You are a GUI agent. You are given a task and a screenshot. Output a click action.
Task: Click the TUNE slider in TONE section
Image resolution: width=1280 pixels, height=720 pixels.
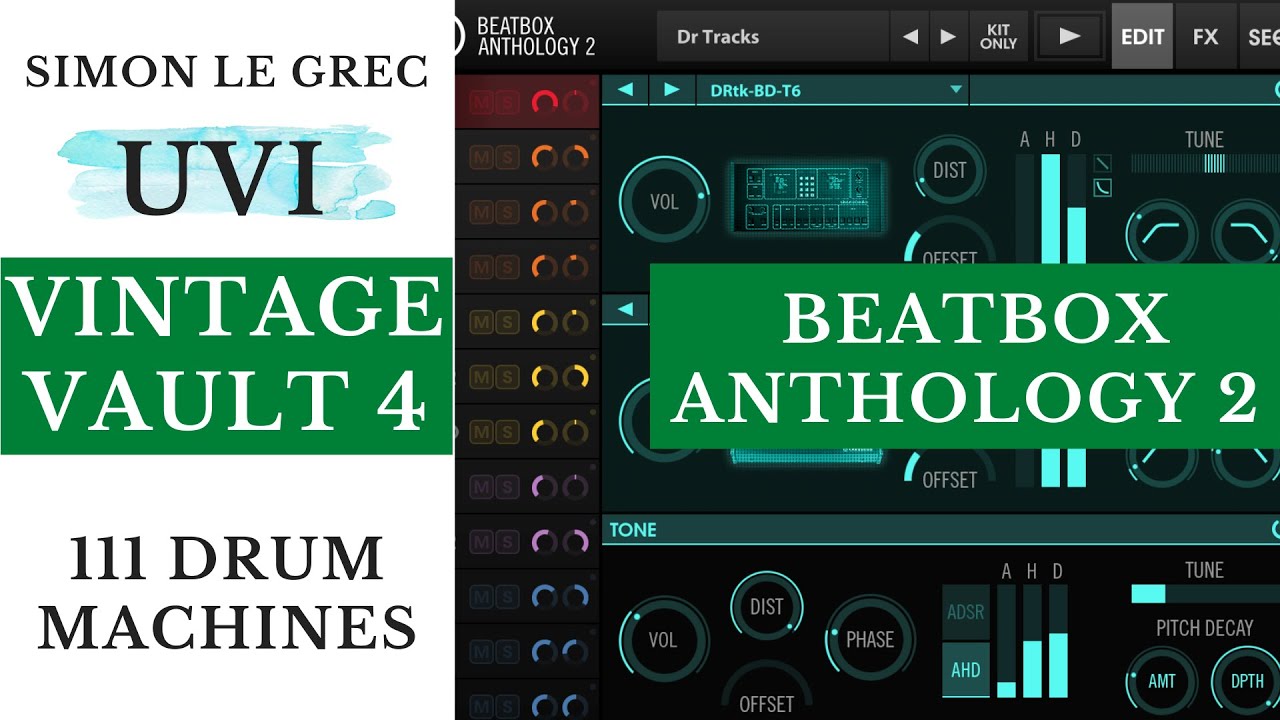point(1204,594)
